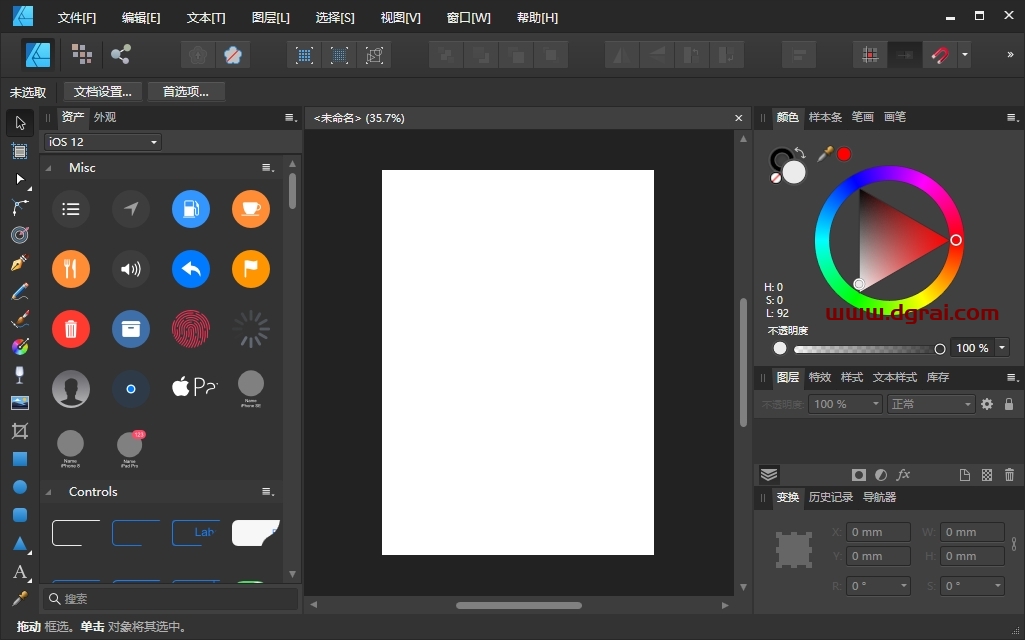Screen dimensions: 1025x640
Task: Select the Place Image tool
Action: coord(20,403)
